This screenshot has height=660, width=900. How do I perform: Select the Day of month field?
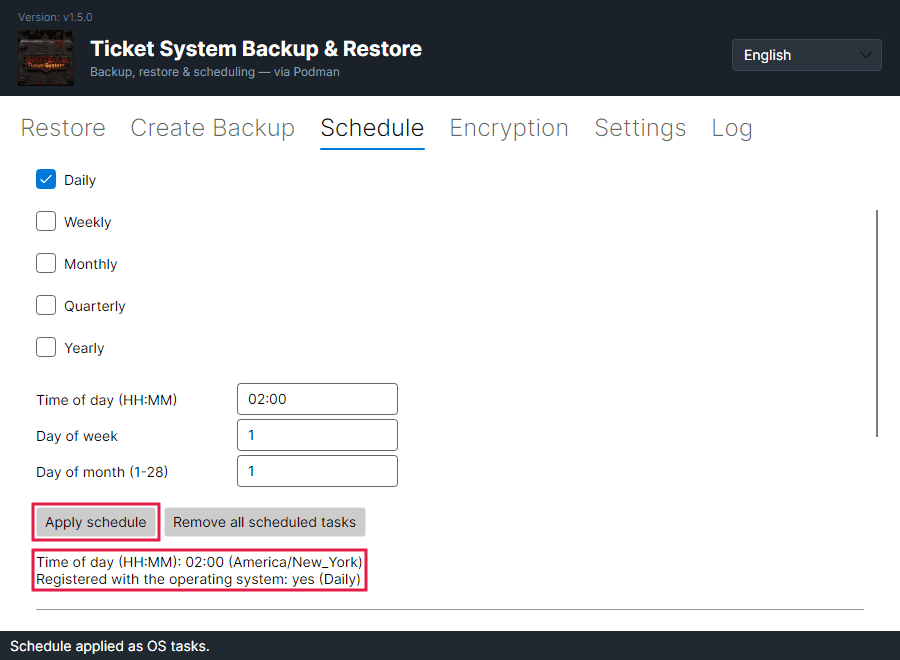[x=317, y=471]
